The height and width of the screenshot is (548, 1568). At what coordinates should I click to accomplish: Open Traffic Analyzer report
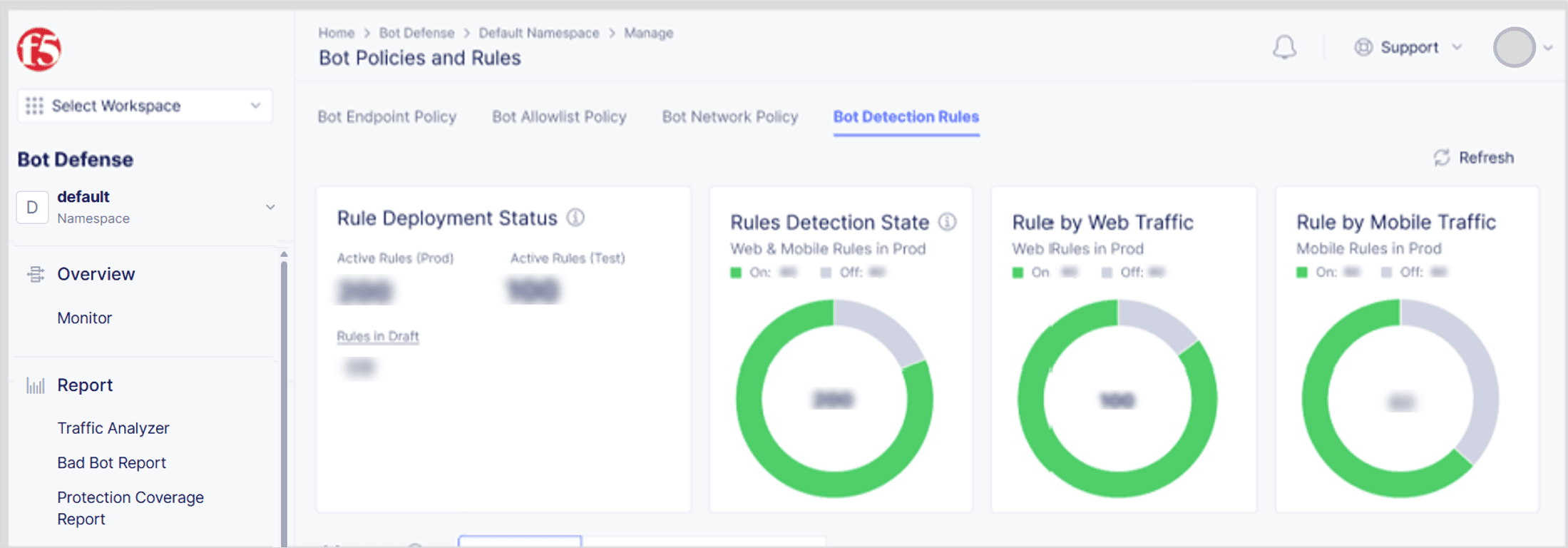click(113, 428)
